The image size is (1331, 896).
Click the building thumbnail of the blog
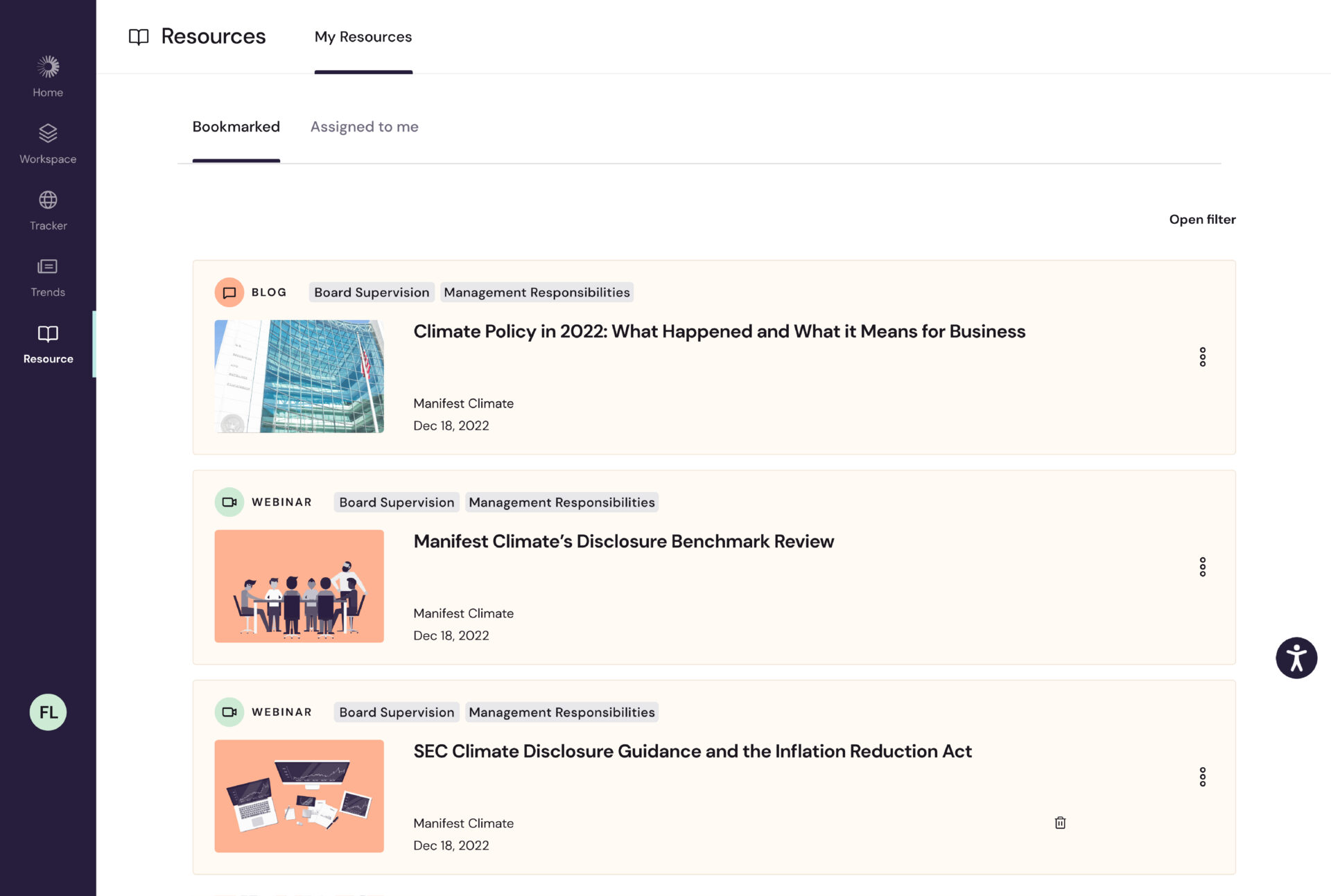pos(299,376)
